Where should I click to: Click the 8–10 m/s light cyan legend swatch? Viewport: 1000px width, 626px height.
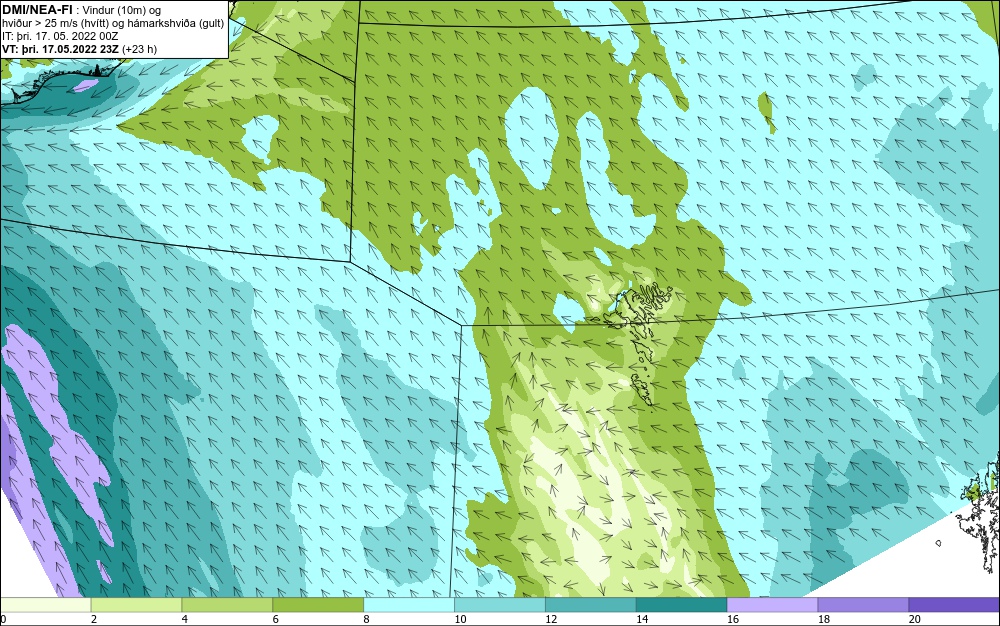(x=409, y=605)
